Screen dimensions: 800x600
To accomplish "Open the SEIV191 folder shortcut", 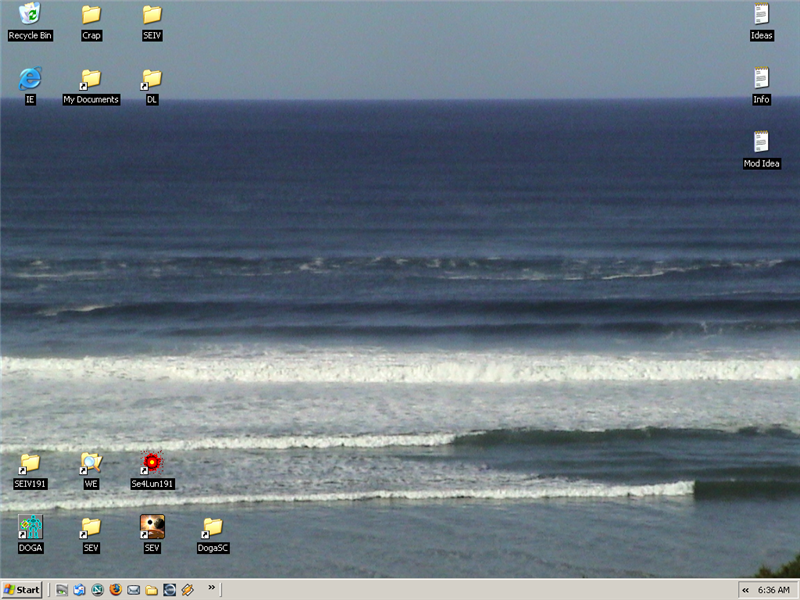I will [30, 463].
